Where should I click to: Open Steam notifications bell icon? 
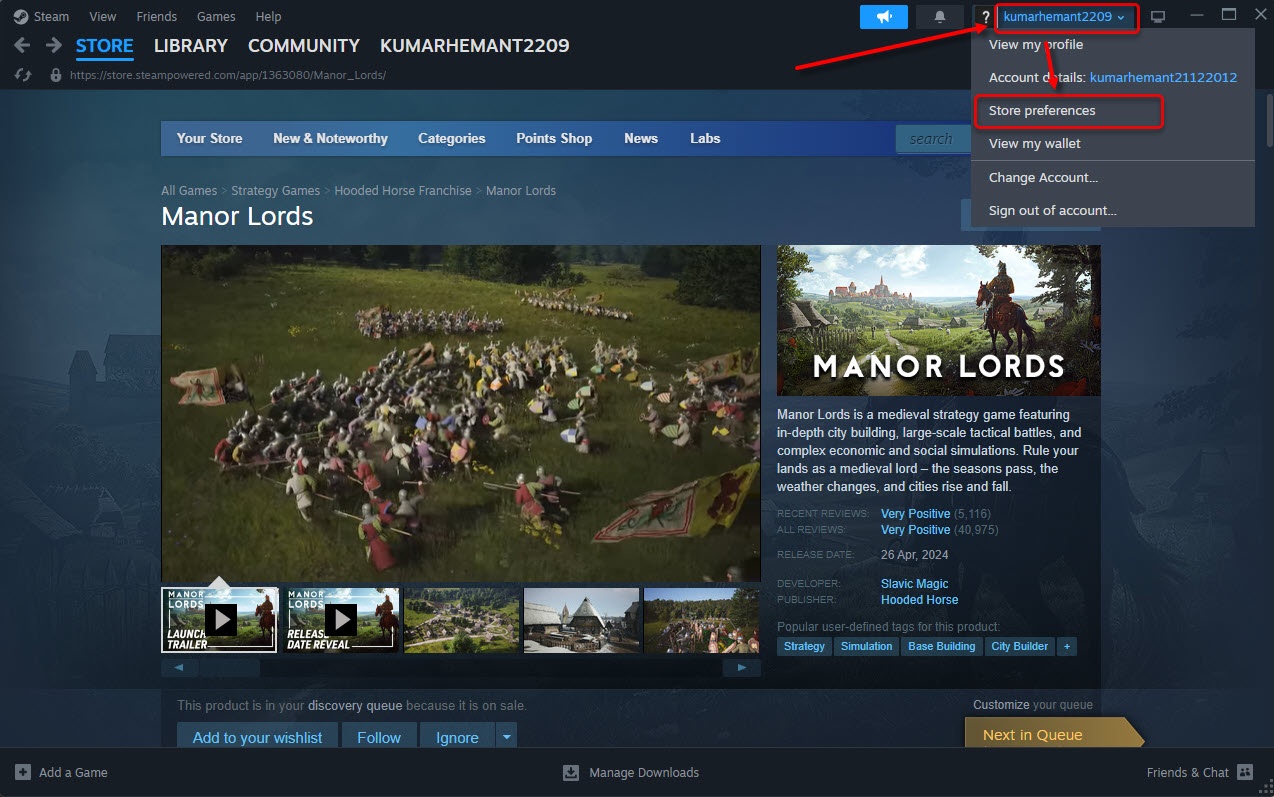click(939, 16)
